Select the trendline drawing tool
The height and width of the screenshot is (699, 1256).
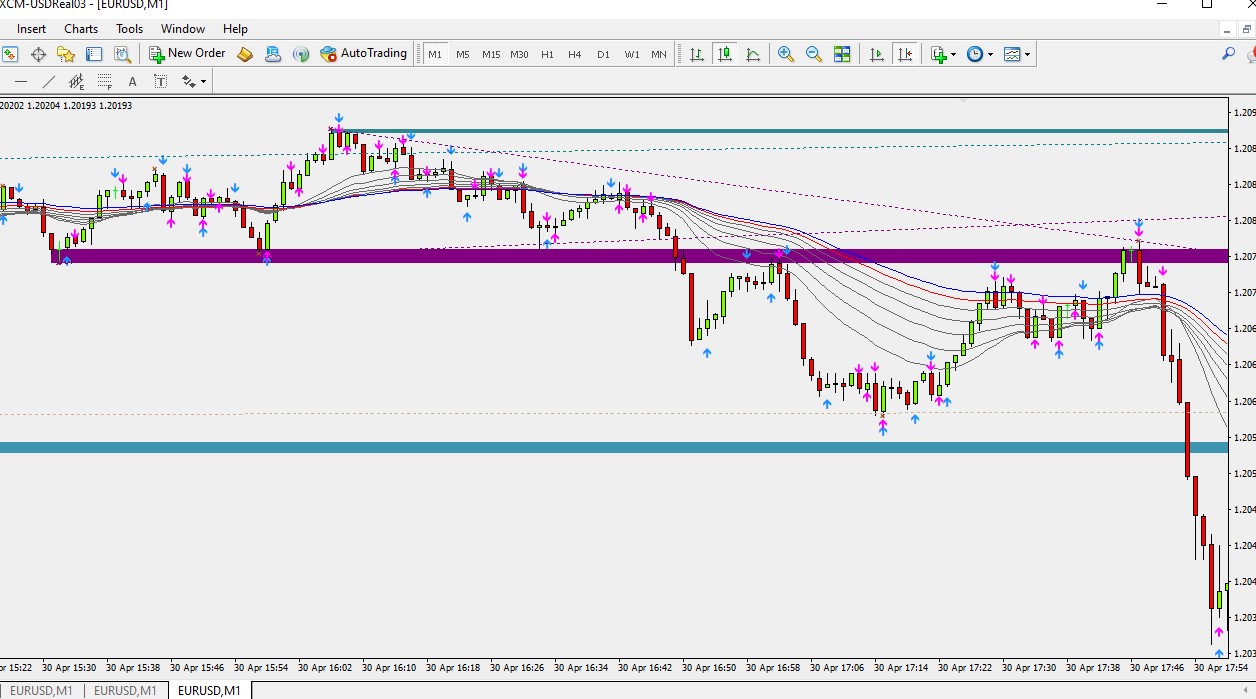tap(49, 81)
